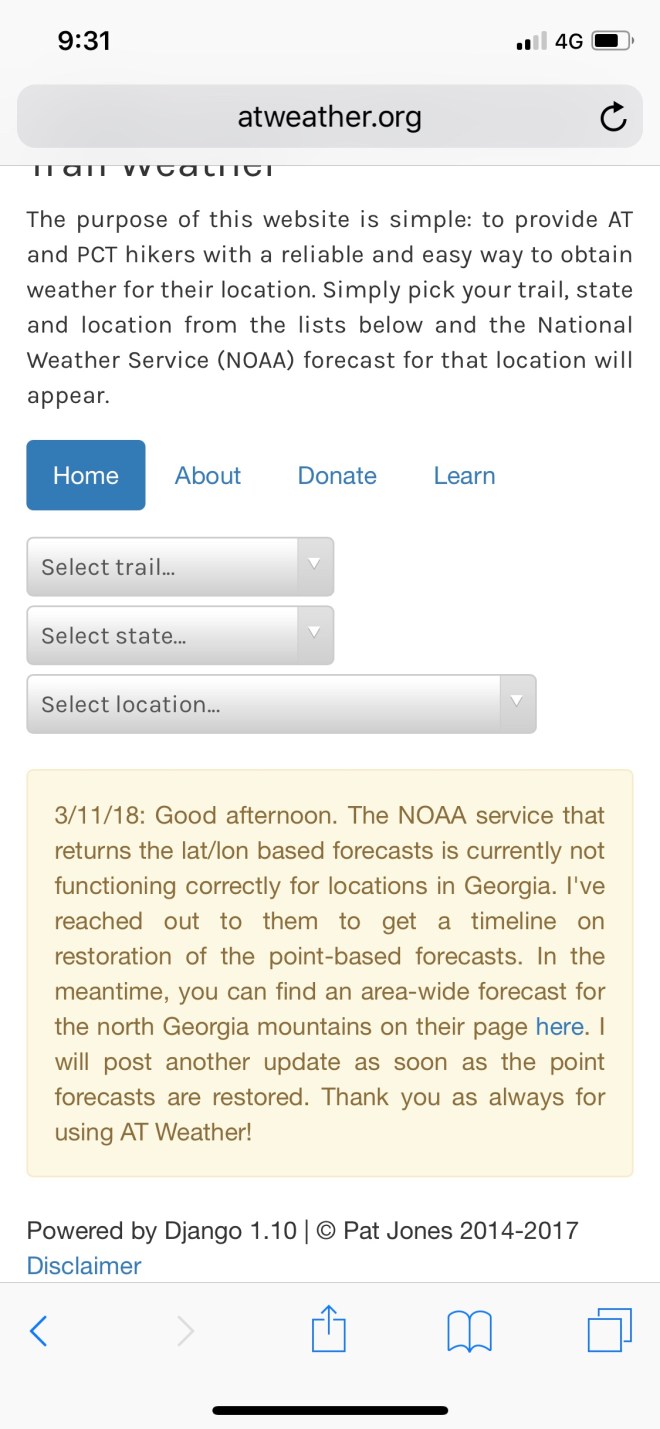Image resolution: width=660 pixels, height=1429 pixels.
Task: Open the Select trail dropdown
Action: [180, 567]
